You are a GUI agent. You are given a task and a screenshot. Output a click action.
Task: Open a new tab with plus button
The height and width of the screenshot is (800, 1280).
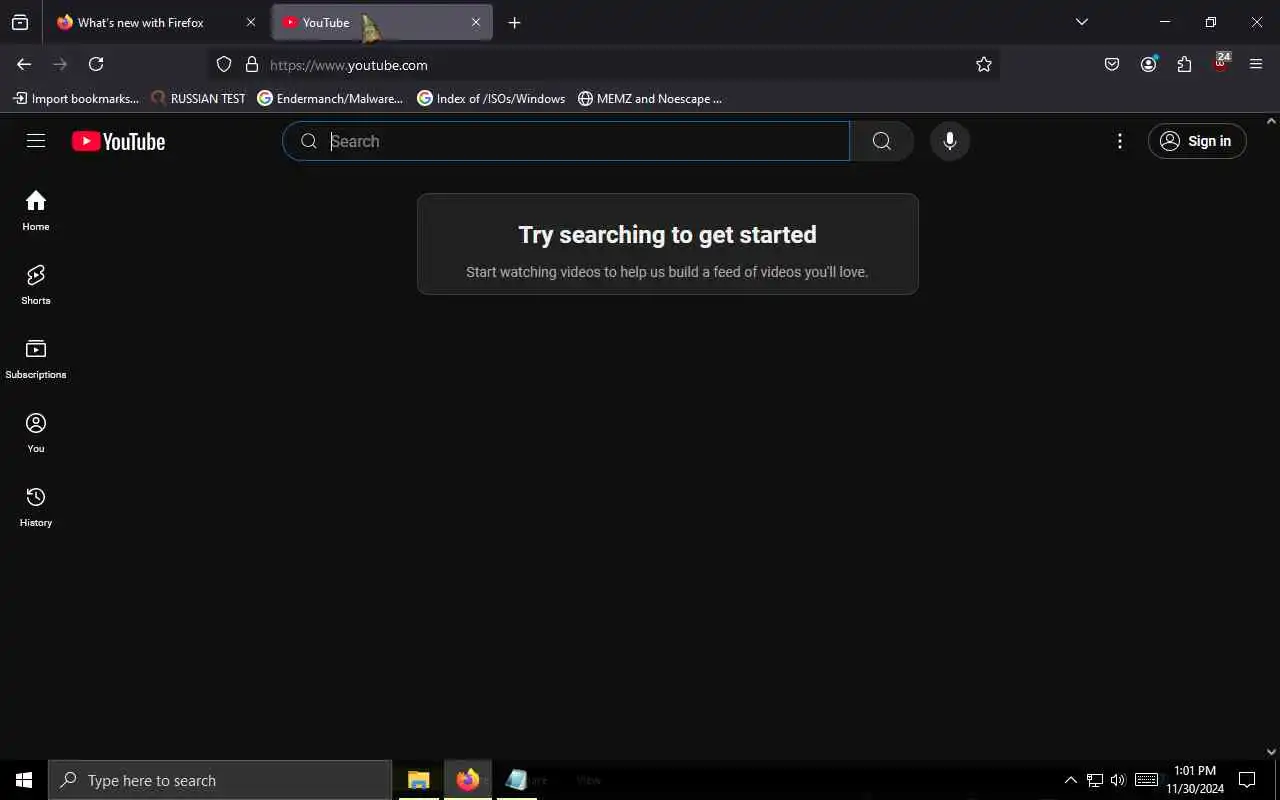point(514,22)
